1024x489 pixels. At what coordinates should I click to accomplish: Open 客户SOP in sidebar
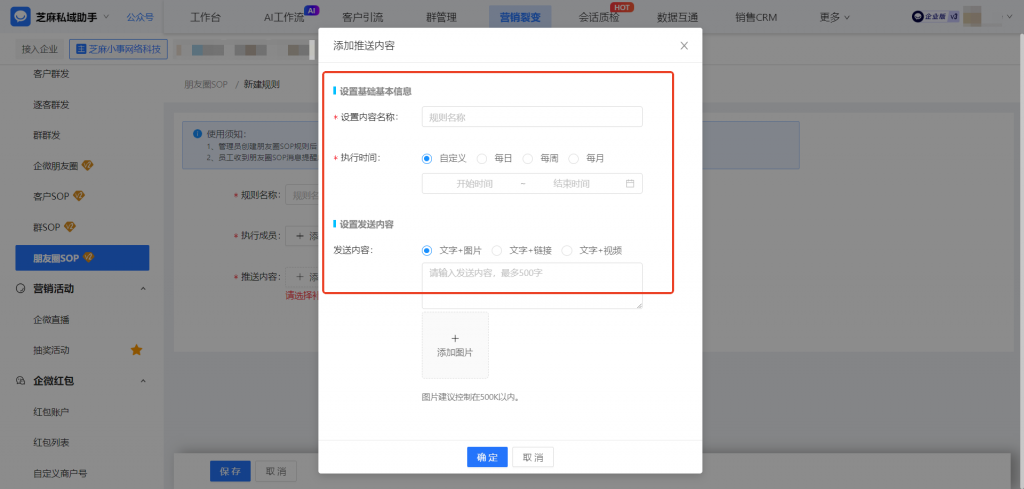click(52, 196)
